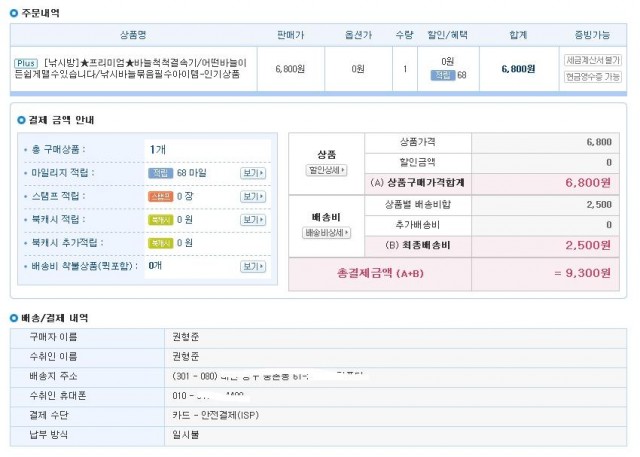Click the 상품가격 row label
Screen dimensions: 640x457
(x=418, y=142)
